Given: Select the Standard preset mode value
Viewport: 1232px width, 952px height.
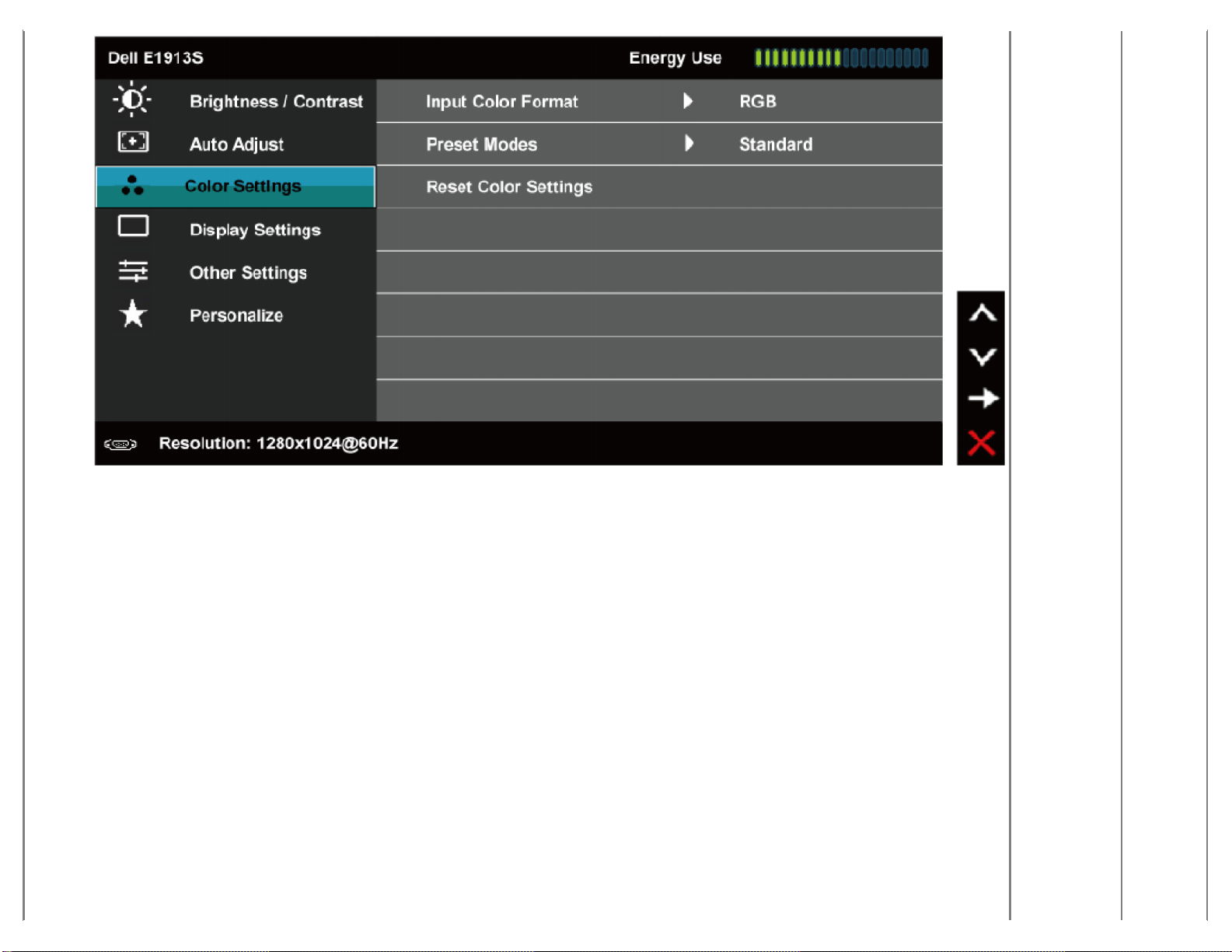Looking at the screenshot, I should point(776,145).
